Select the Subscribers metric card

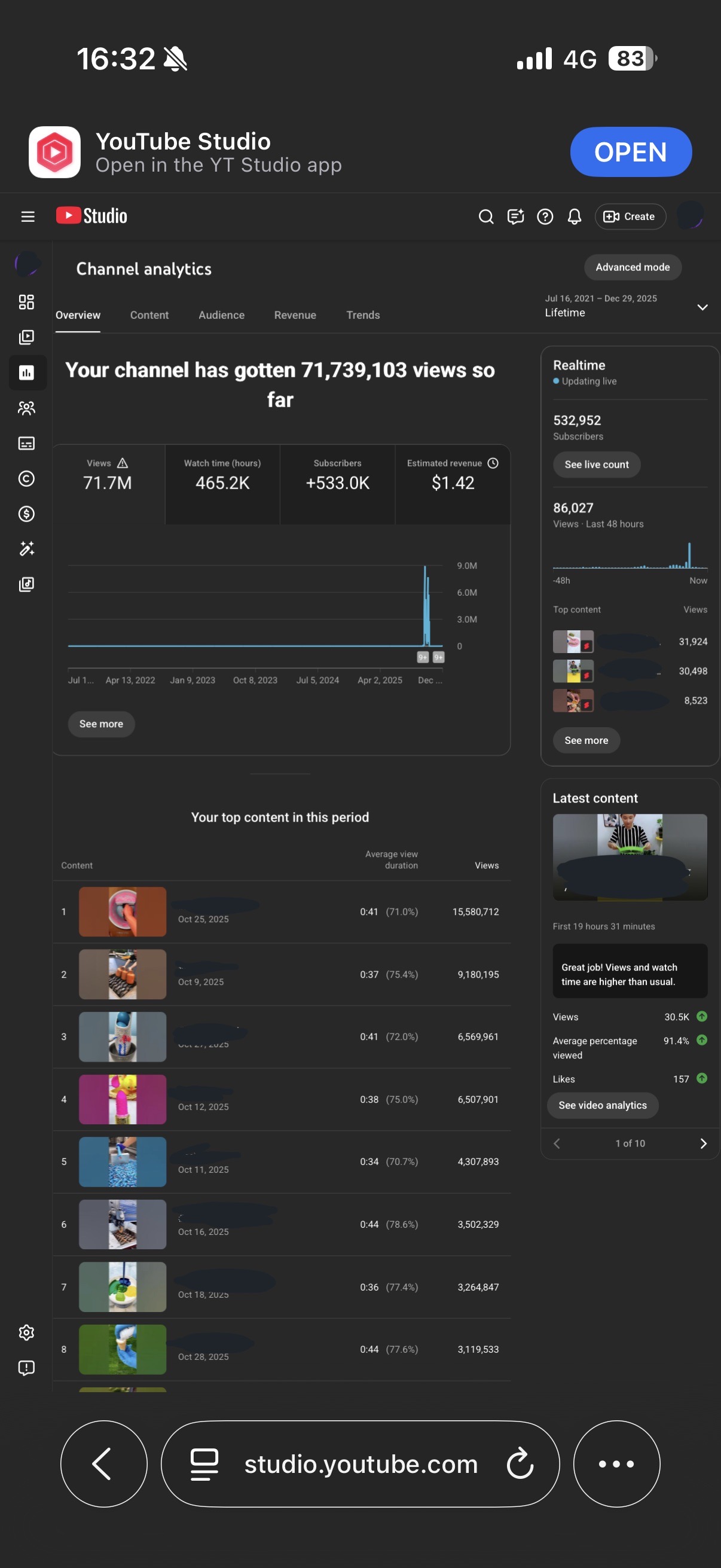(x=337, y=483)
